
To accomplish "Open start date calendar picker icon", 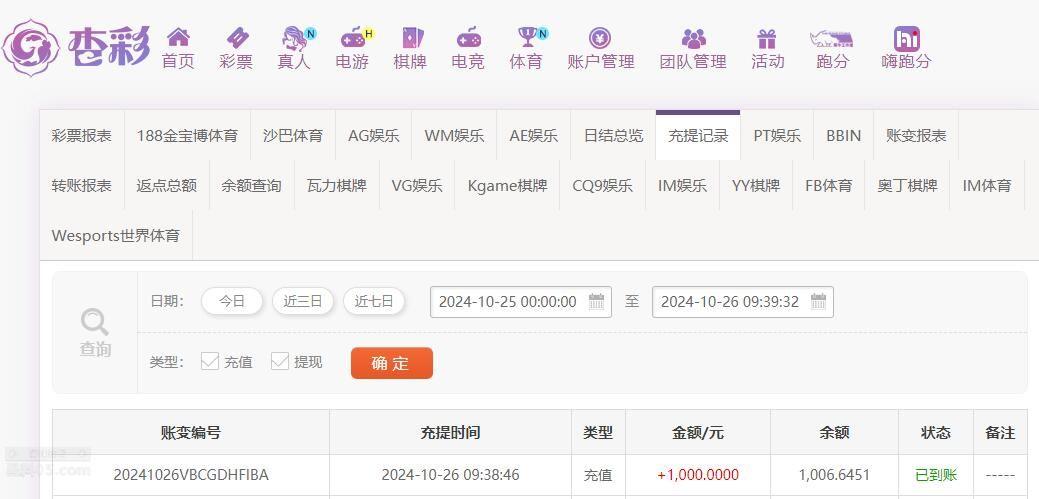I will 596,302.
